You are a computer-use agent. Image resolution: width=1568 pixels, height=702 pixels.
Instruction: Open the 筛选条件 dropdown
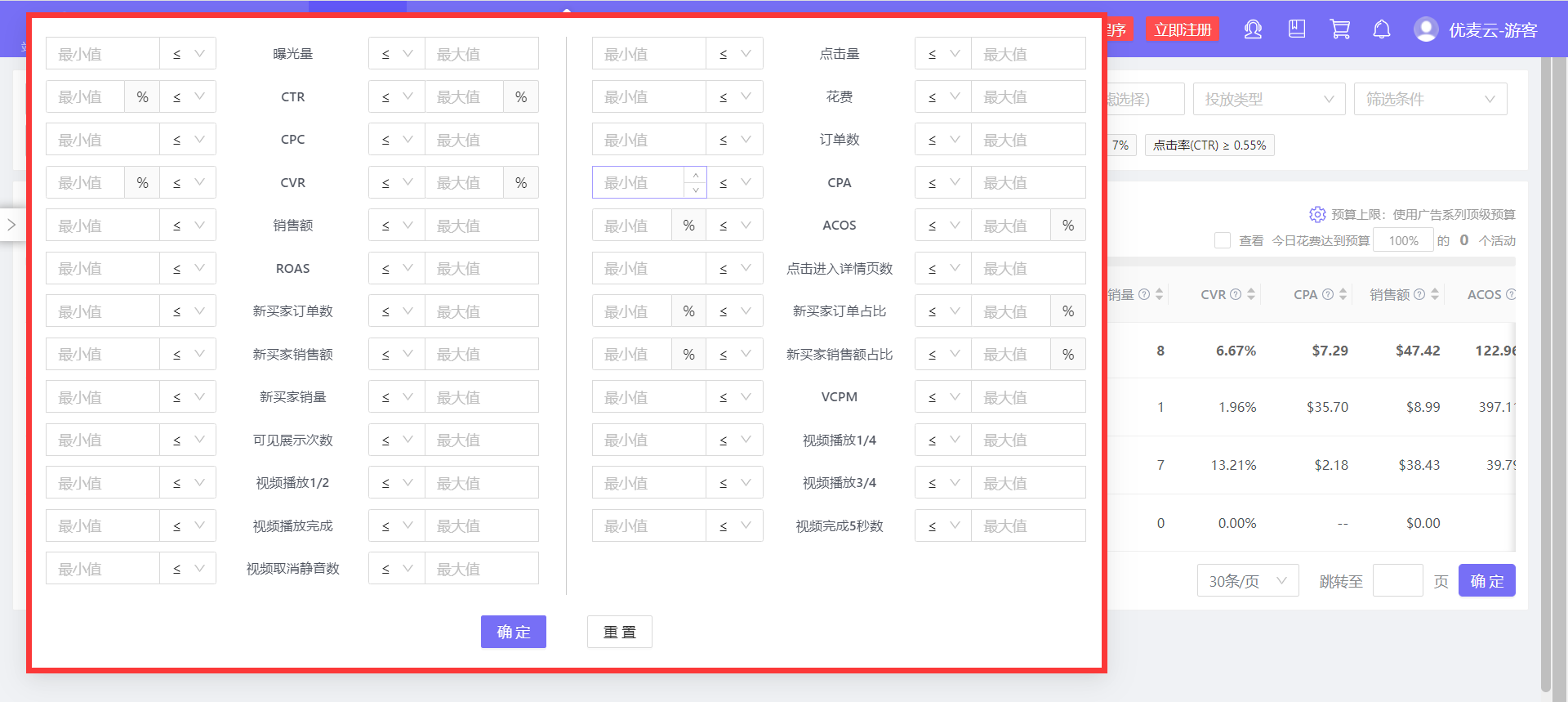1431,99
